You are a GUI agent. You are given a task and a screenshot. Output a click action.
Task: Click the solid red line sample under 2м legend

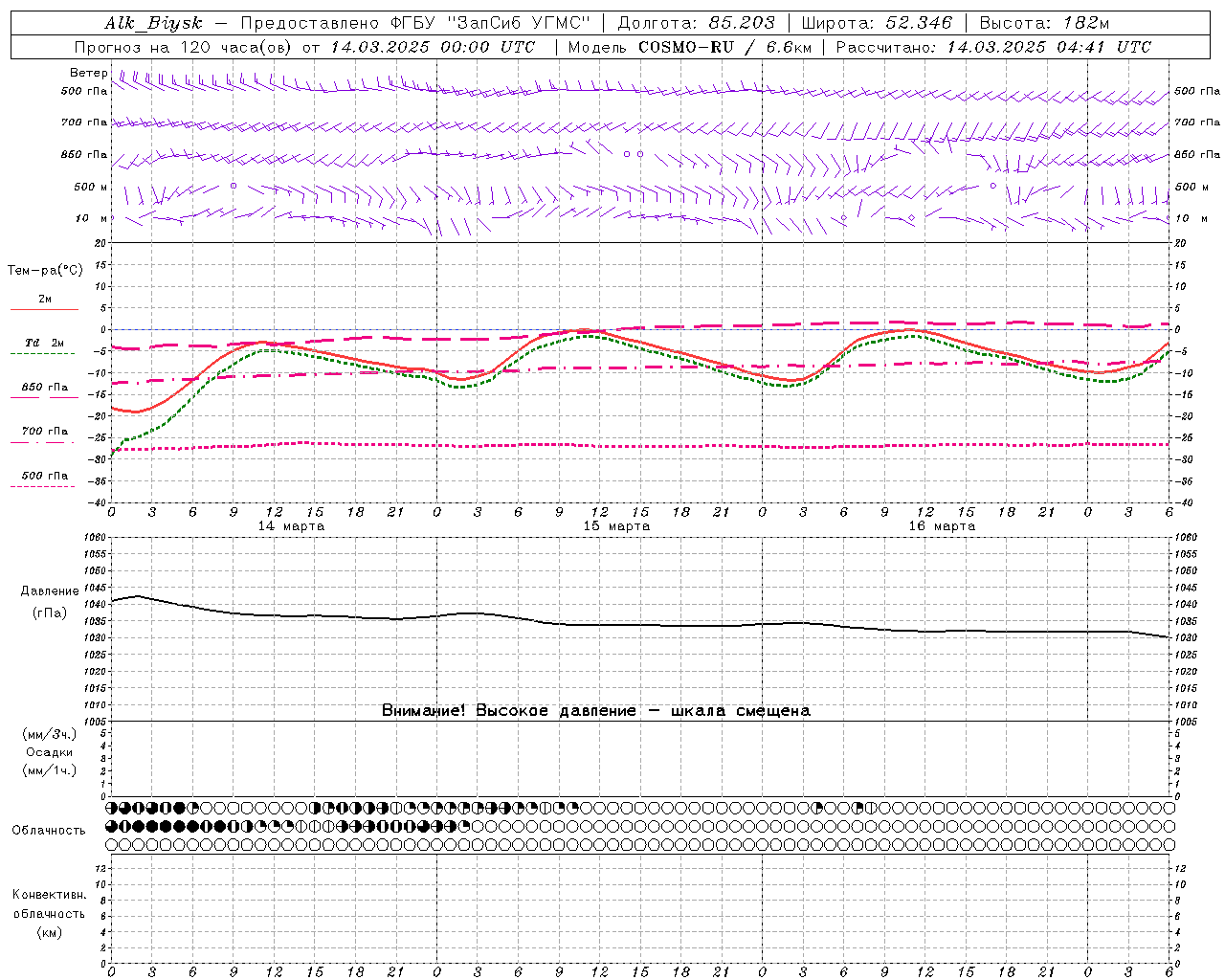[44, 309]
